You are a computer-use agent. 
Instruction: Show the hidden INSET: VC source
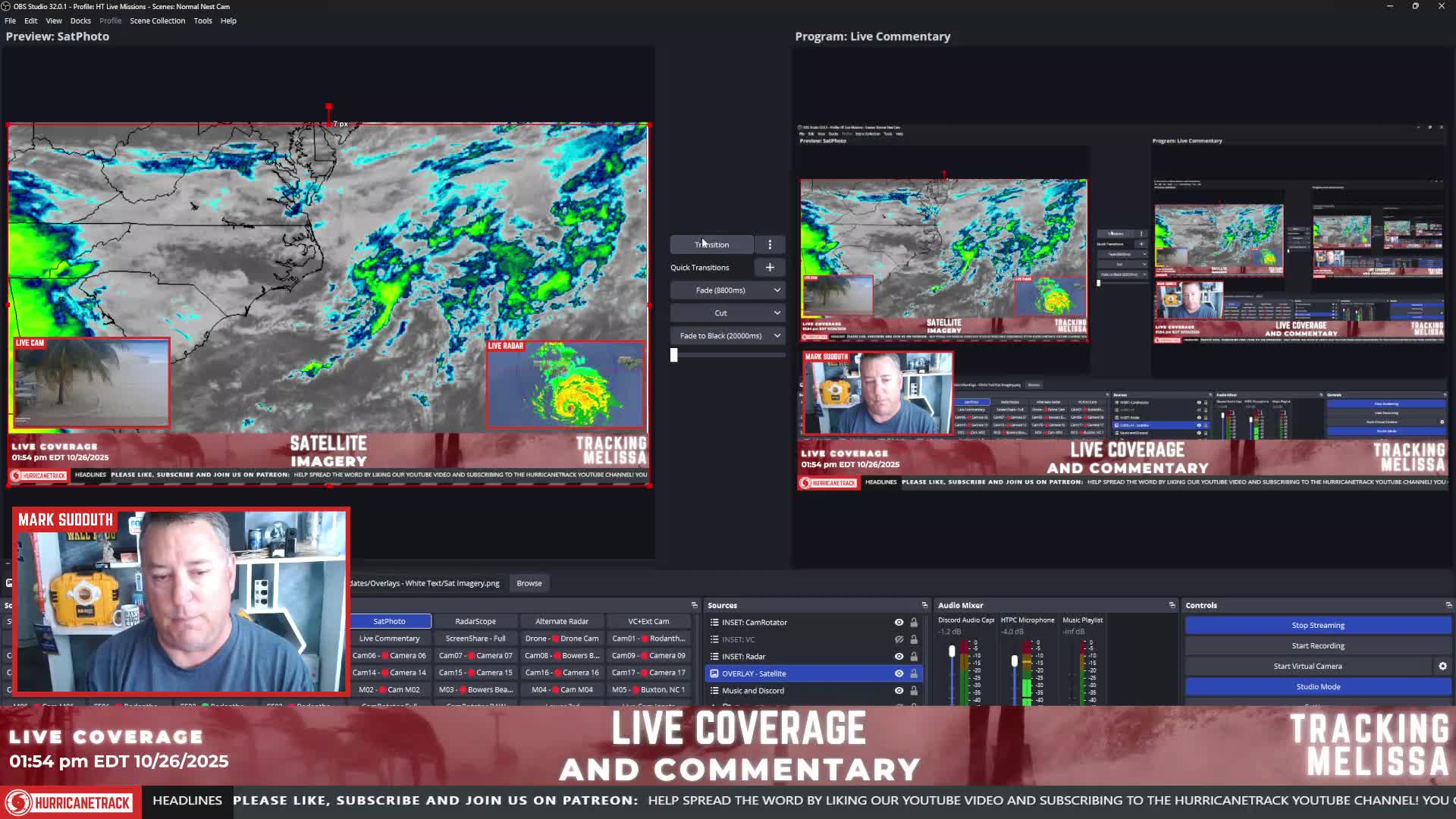coord(899,639)
